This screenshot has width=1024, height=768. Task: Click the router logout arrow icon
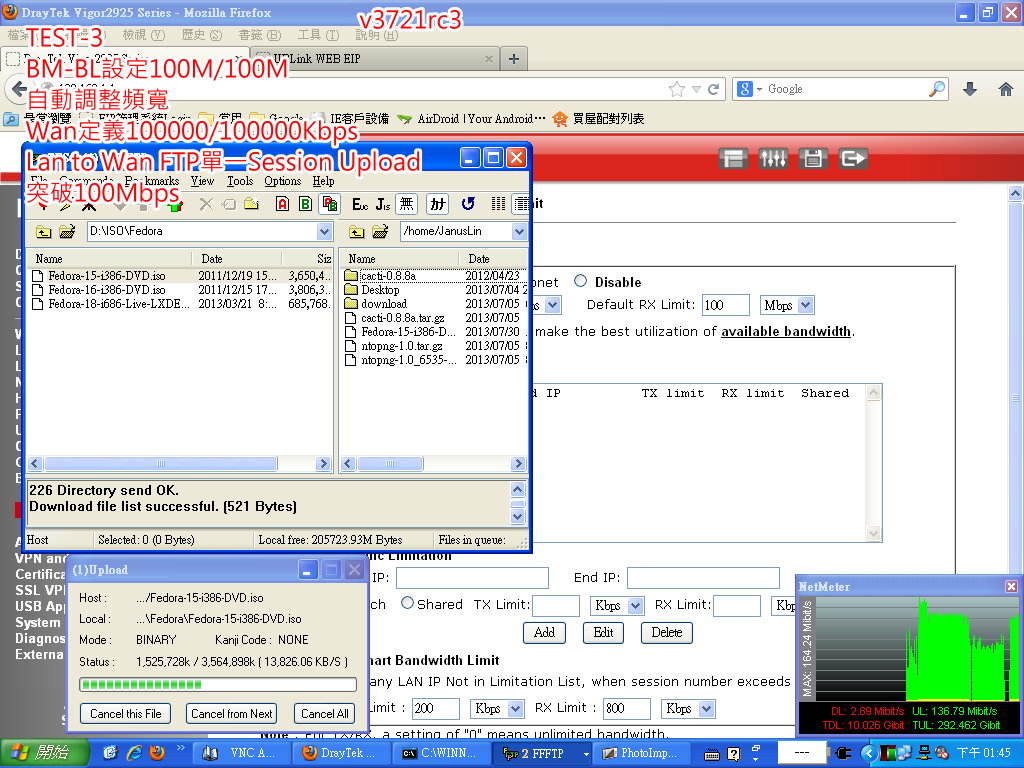pos(853,158)
